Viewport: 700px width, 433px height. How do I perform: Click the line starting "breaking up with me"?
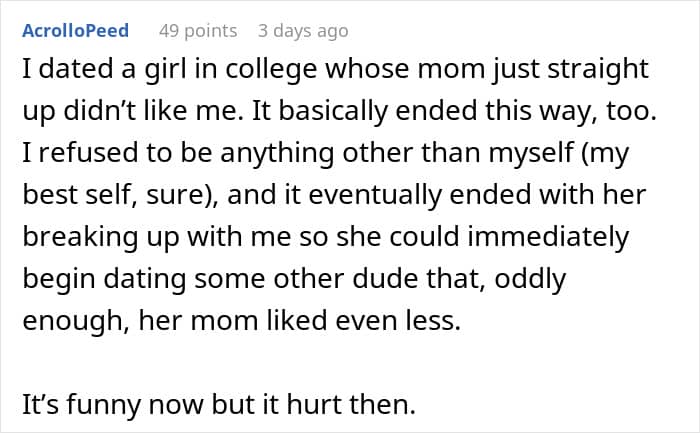click(325, 238)
